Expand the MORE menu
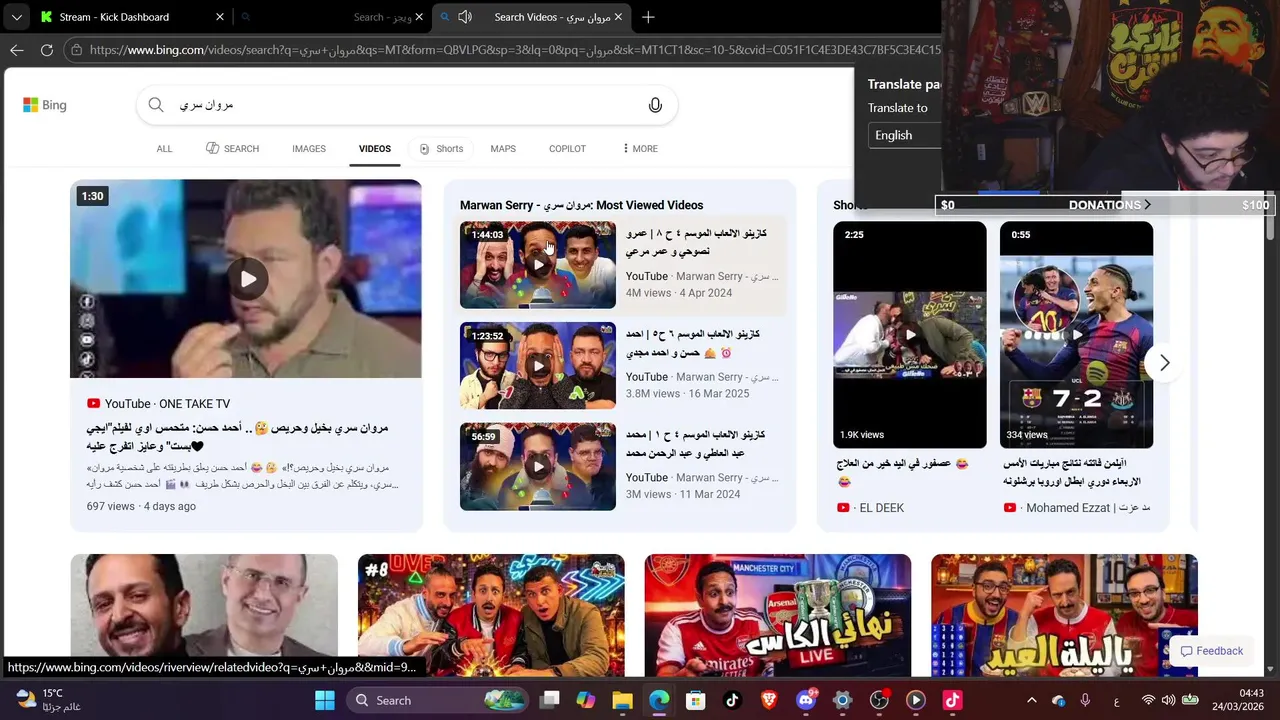 (640, 149)
